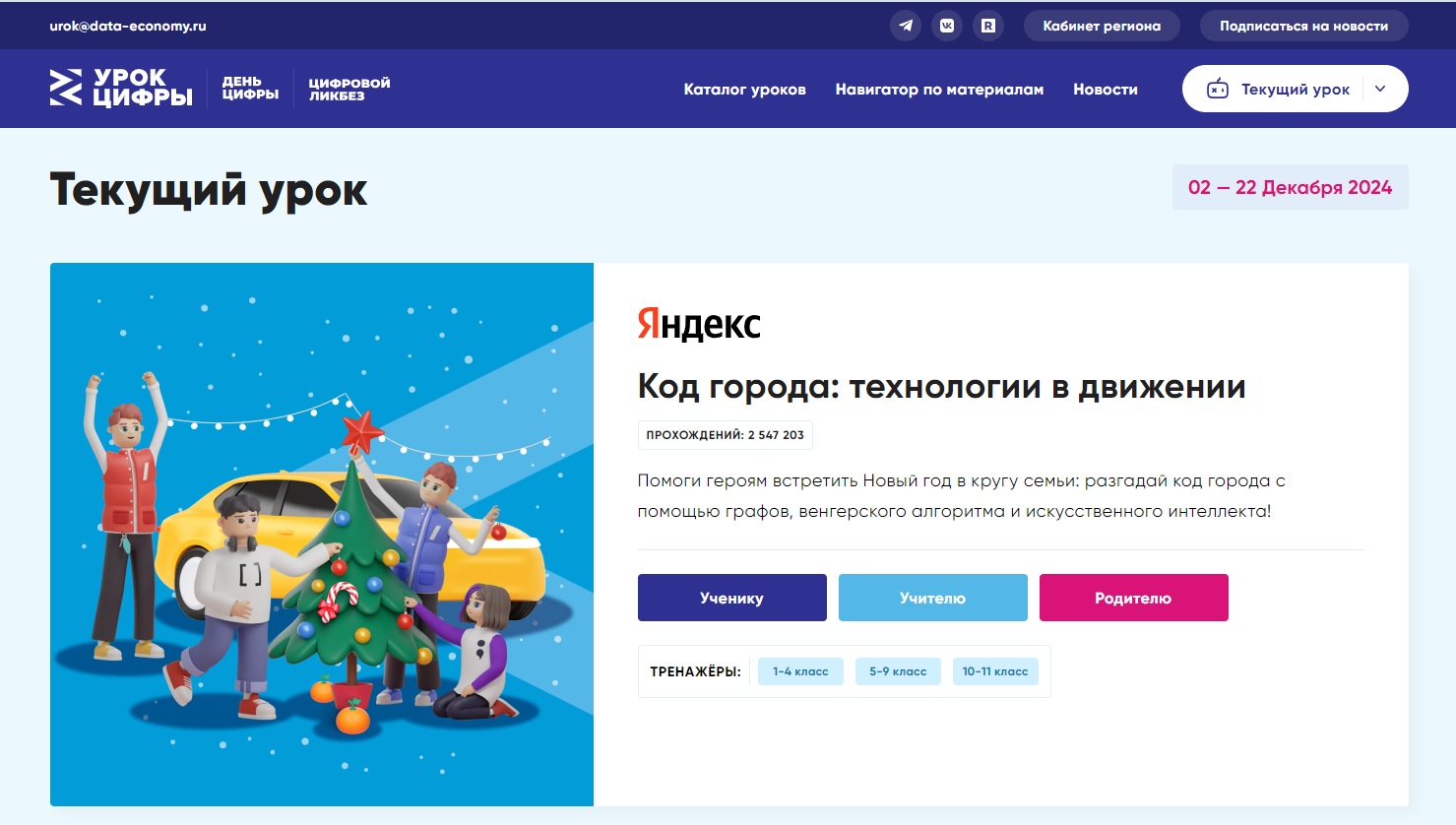Open the 10-11 класс trainer
Screen dimensions: 1456x825
click(994, 671)
